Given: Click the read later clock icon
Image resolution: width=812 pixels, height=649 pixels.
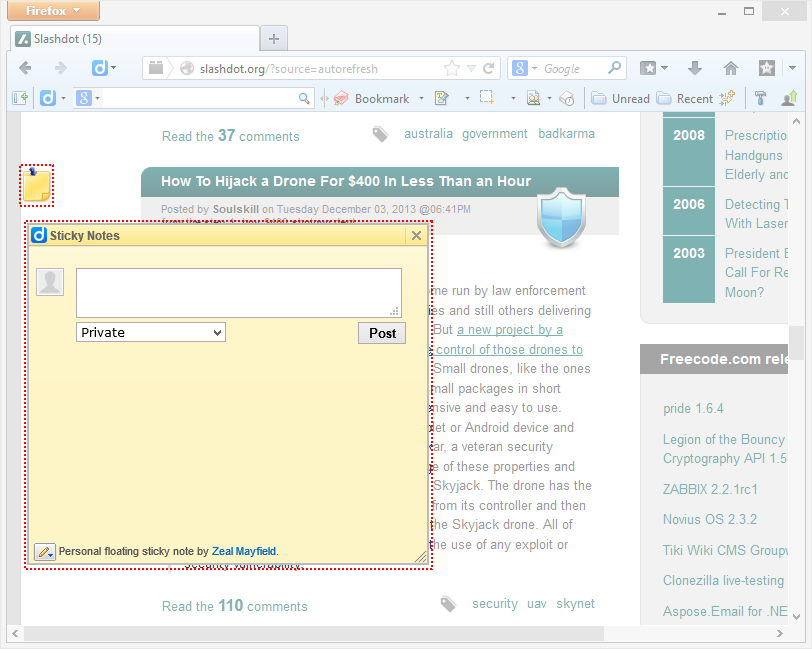Looking at the screenshot, I should tap(567, 98).
